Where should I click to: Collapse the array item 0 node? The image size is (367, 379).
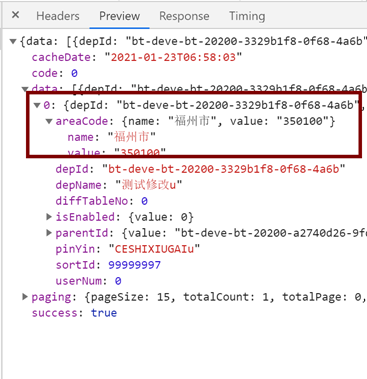[x=37, y=105]
